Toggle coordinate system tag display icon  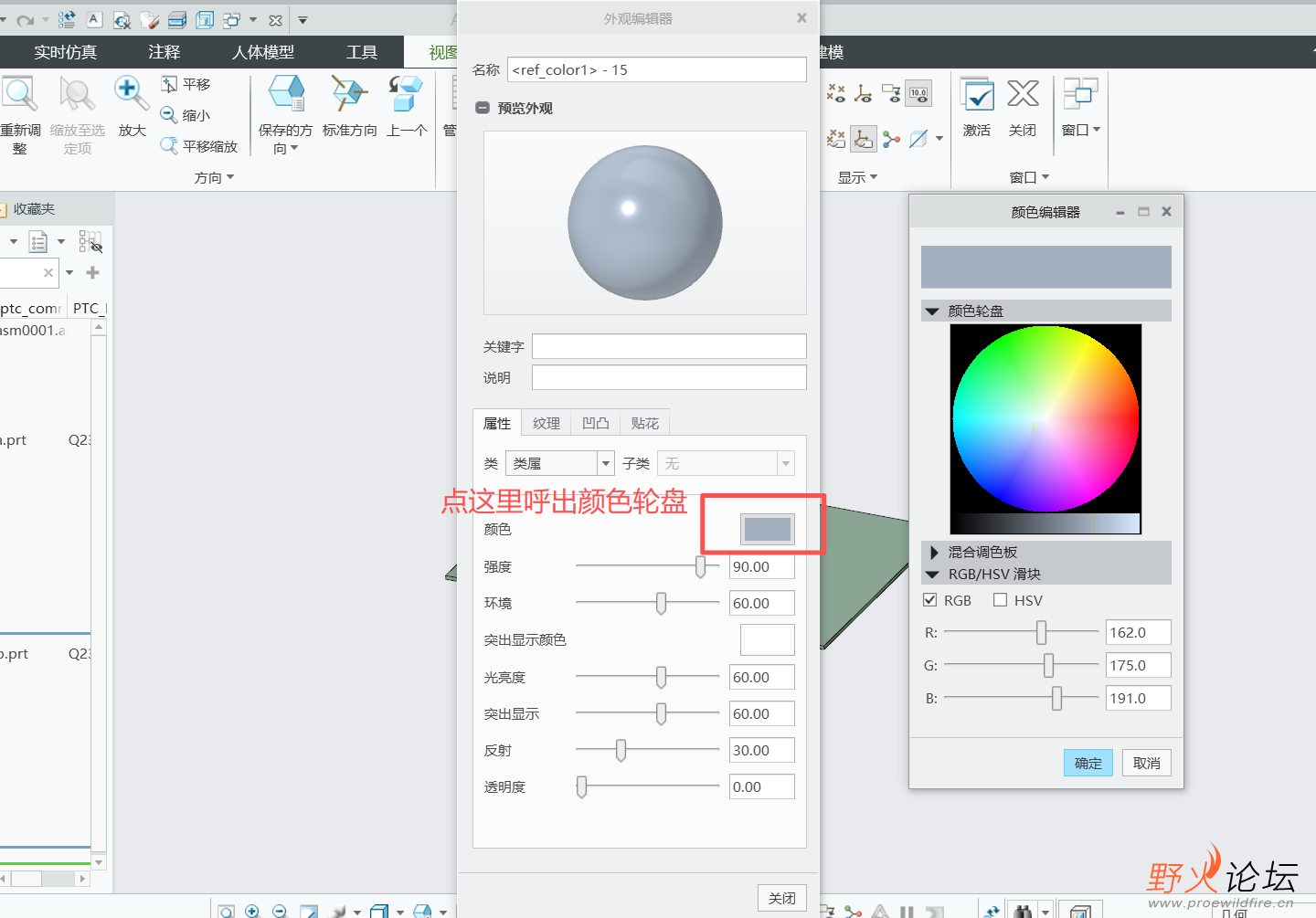pyautogui.click(x=864, y=138)
